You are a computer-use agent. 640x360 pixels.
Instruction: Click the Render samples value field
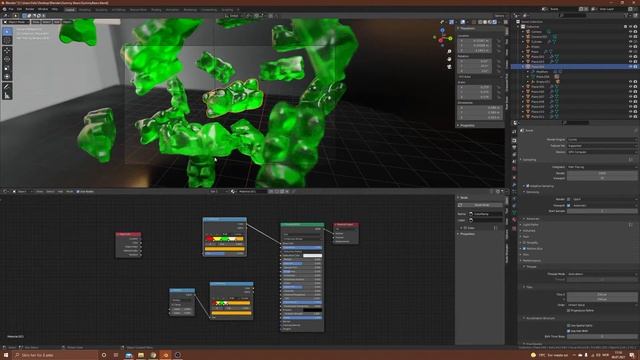(x=602, y=173)
